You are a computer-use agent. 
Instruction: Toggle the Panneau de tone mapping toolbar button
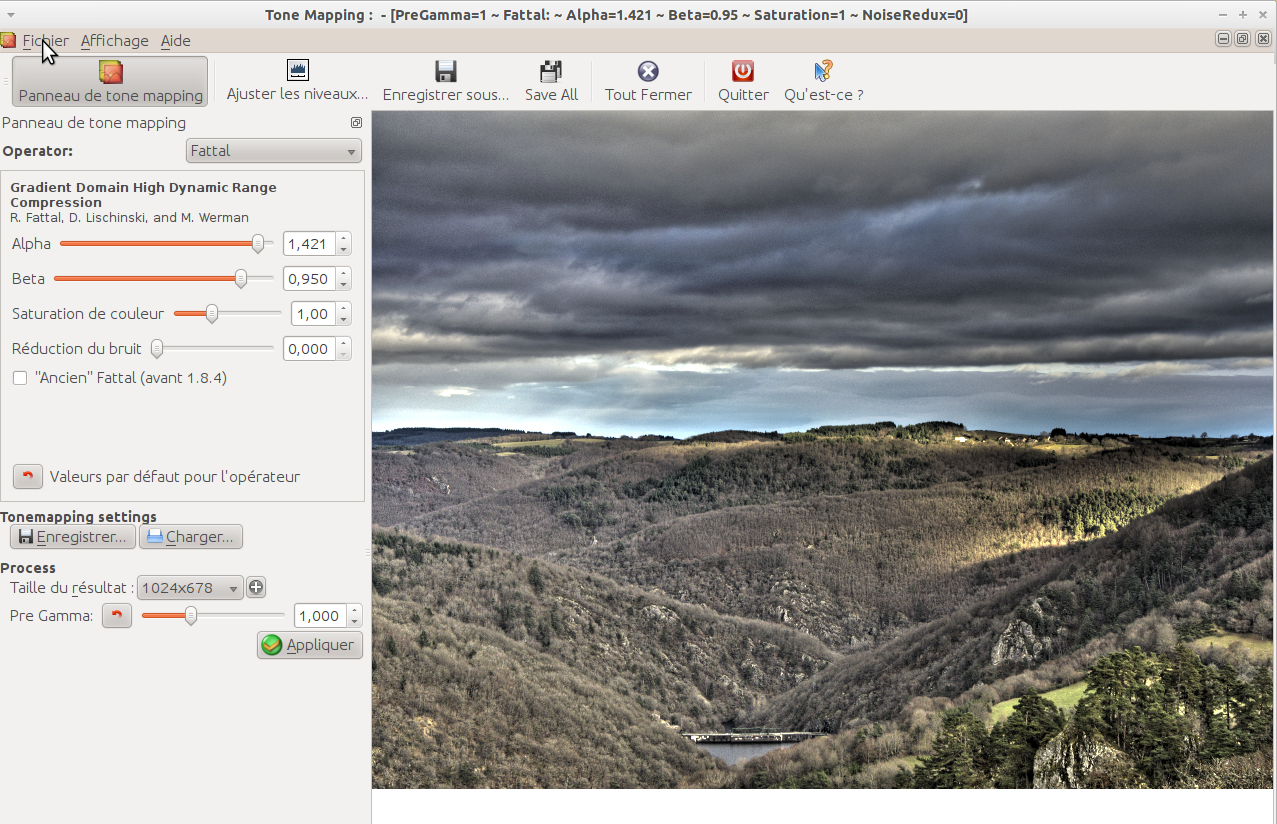(x=110, y=81)
